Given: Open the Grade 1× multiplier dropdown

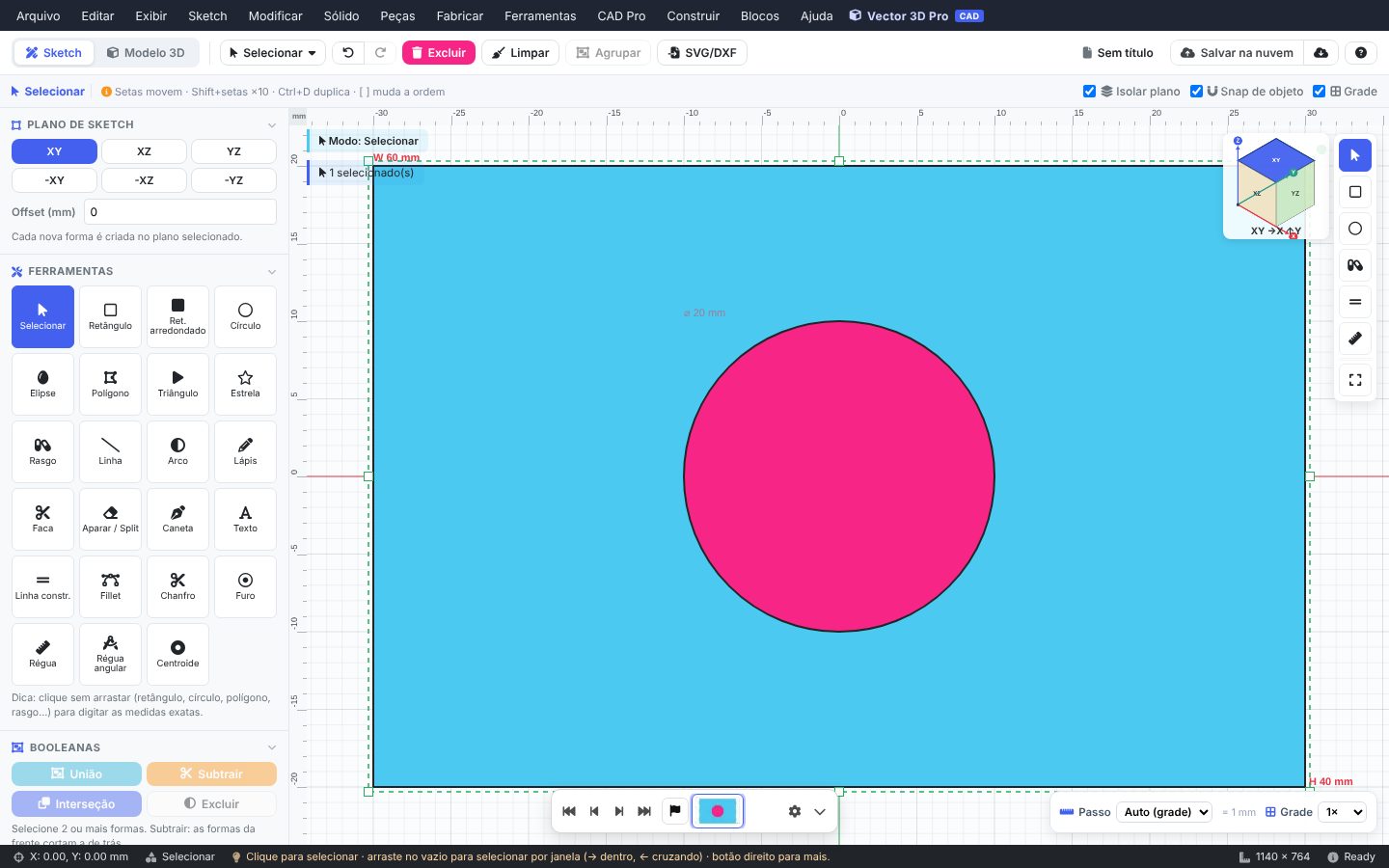Looking at the screenshot, I should tap(1344, 812).
